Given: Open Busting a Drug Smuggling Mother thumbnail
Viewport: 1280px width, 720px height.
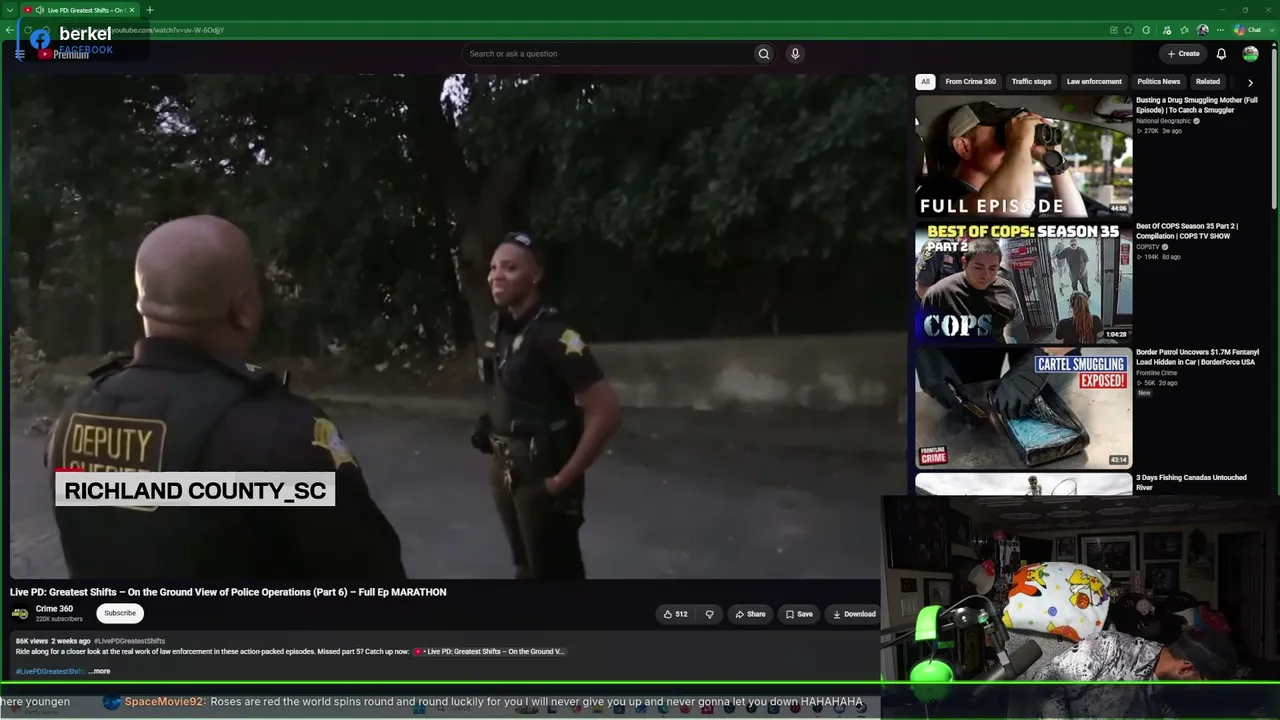Looking at the screenshot, I should (1023, 155).
